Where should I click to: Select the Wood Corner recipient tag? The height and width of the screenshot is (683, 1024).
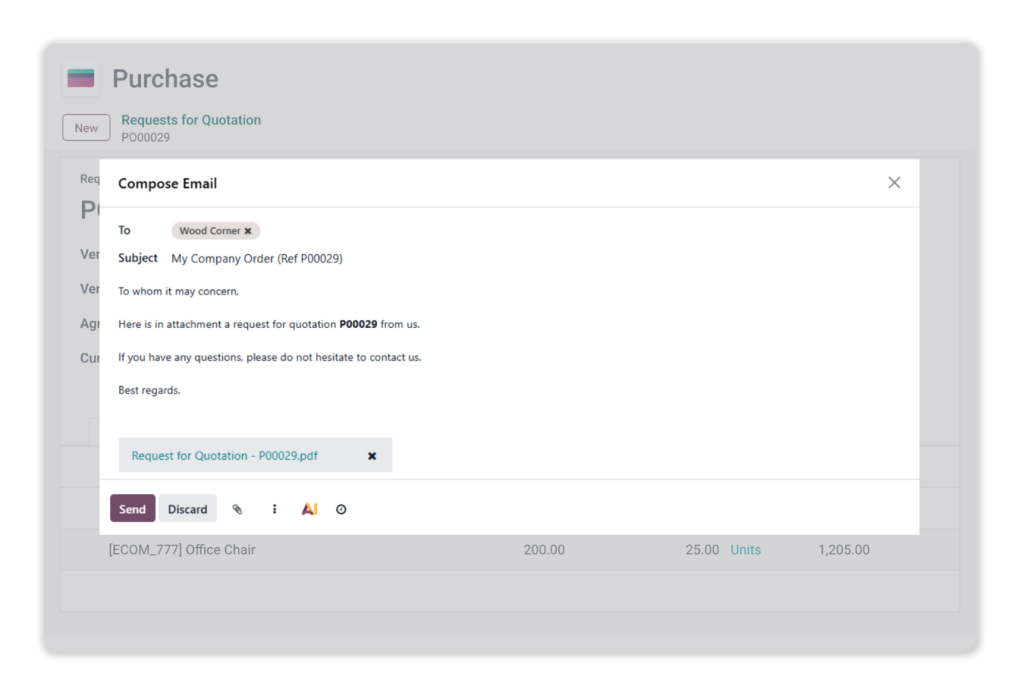click(209, 231)
